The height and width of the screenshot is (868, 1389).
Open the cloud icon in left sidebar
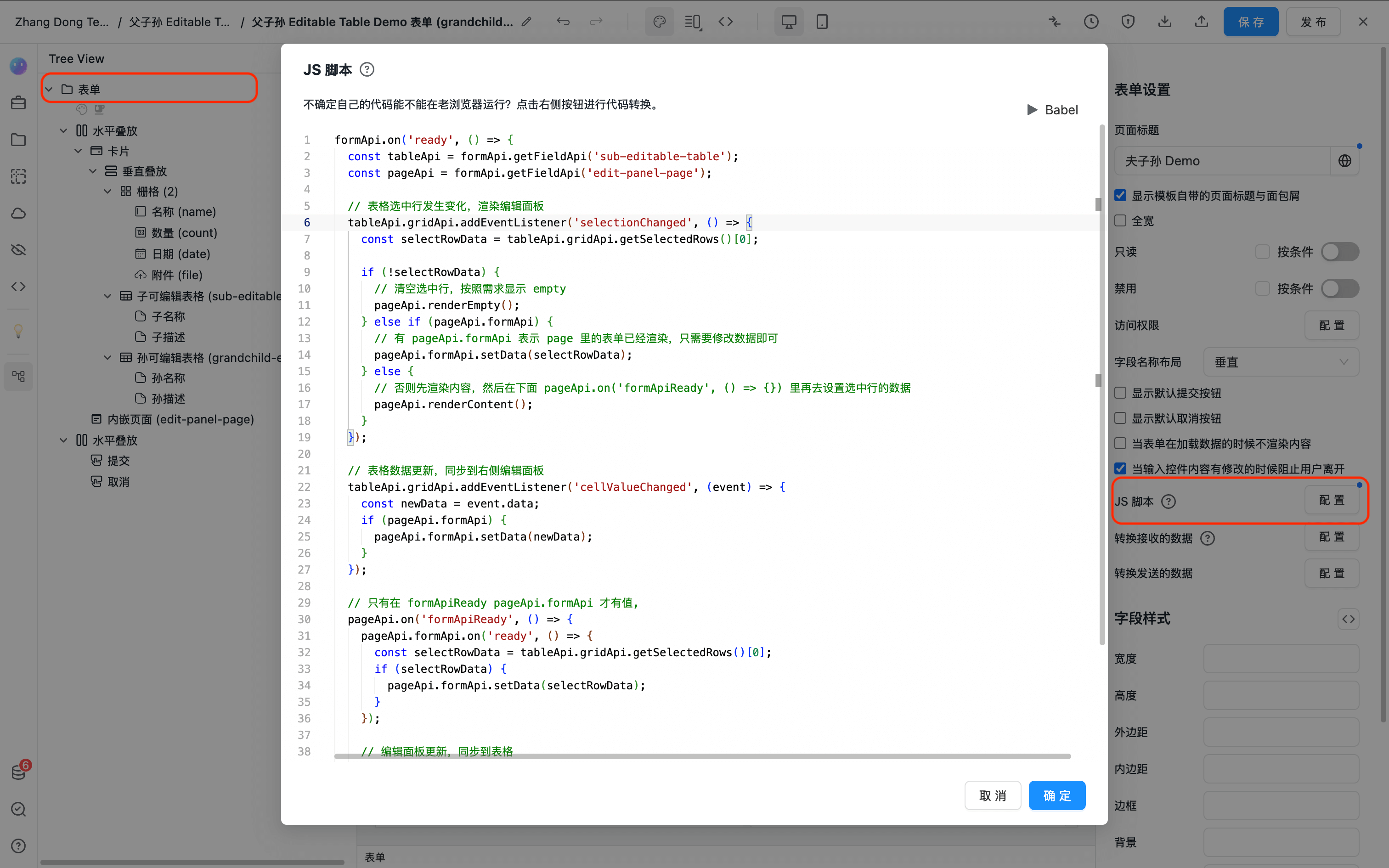click(18, 213)
